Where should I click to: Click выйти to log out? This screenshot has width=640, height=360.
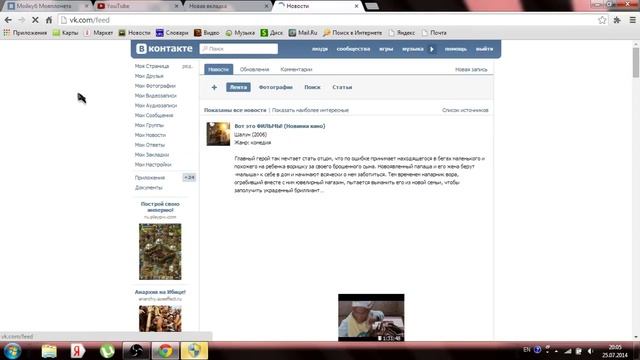(x=484, y=49)
